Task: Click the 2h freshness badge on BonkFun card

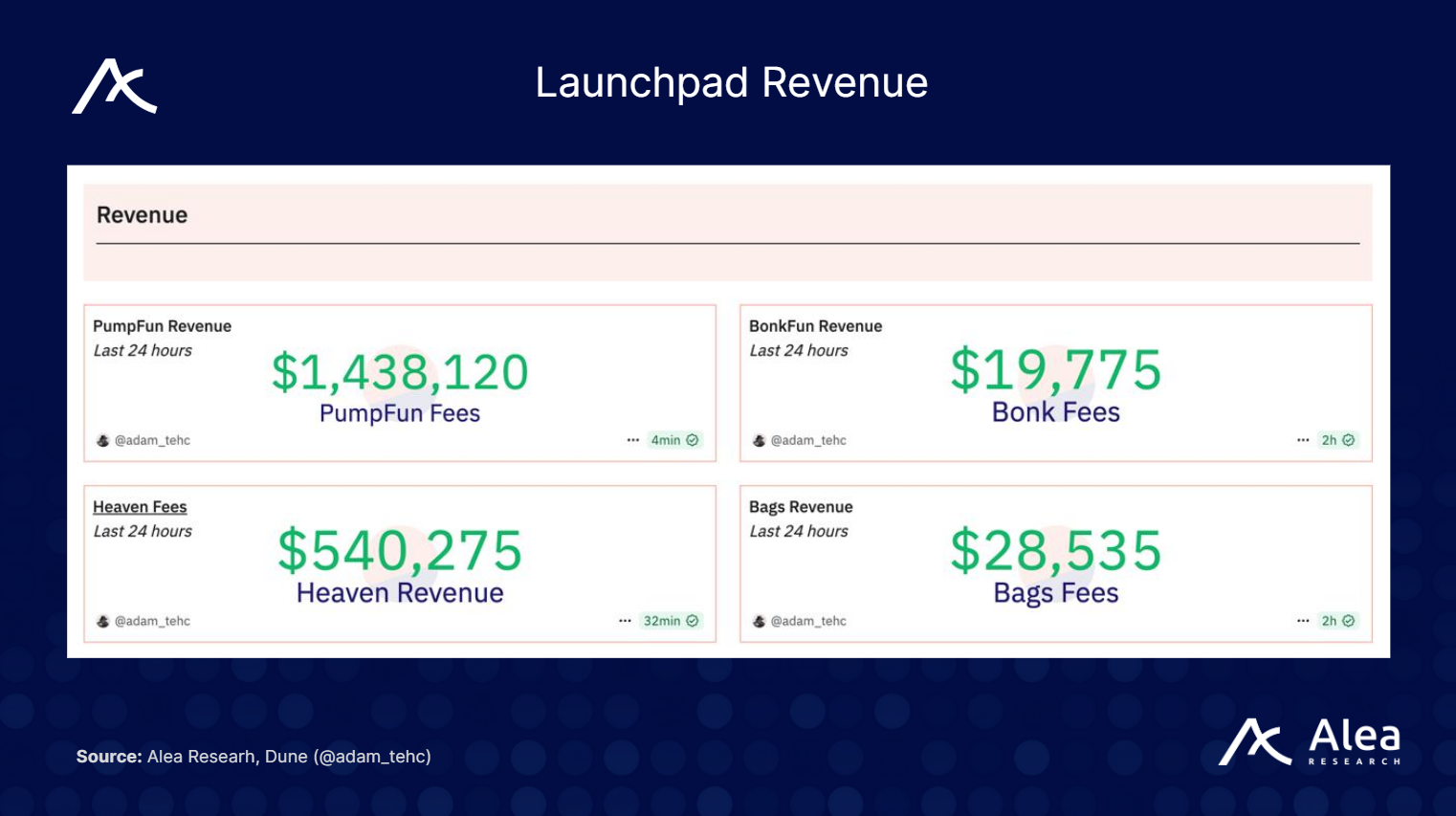Action: click(1337, 440)
